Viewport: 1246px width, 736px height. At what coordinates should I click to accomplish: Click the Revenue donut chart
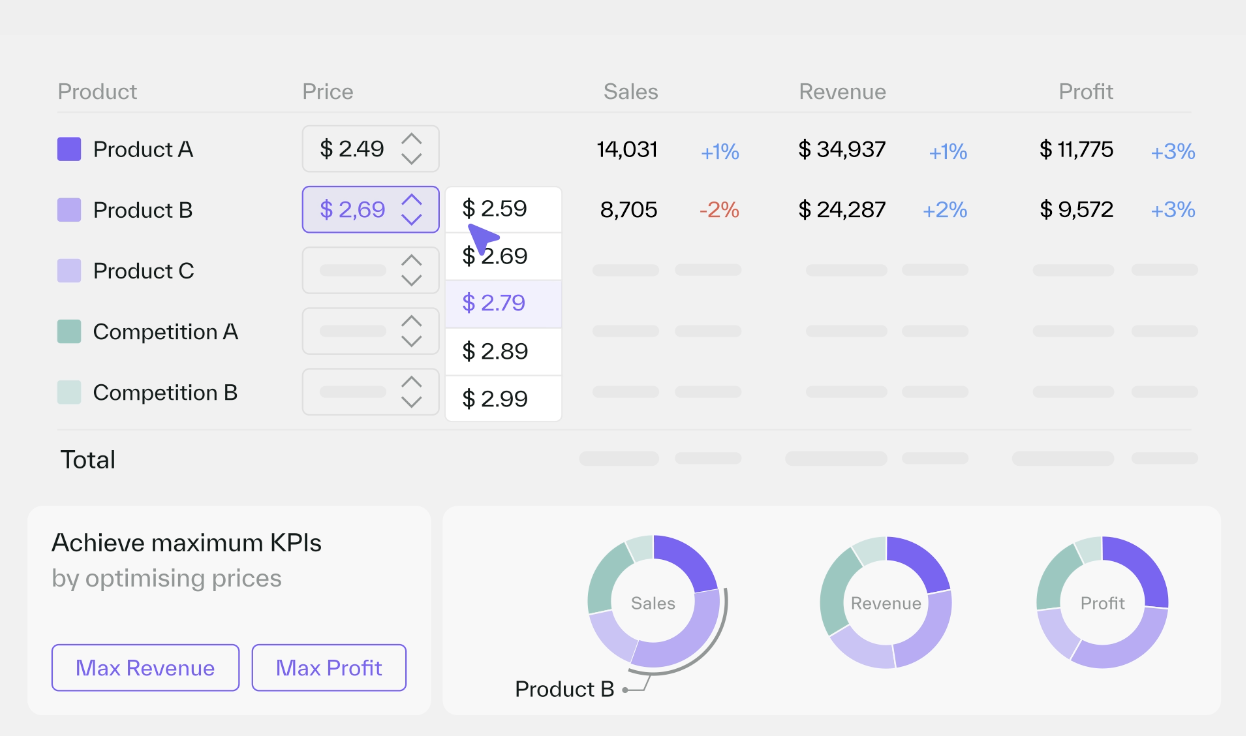click(885, 602)
